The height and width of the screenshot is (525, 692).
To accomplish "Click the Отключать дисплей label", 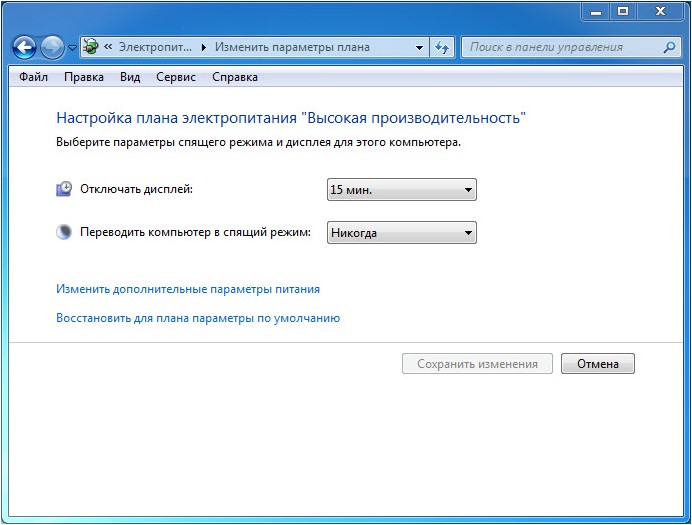I will (136, 189).
